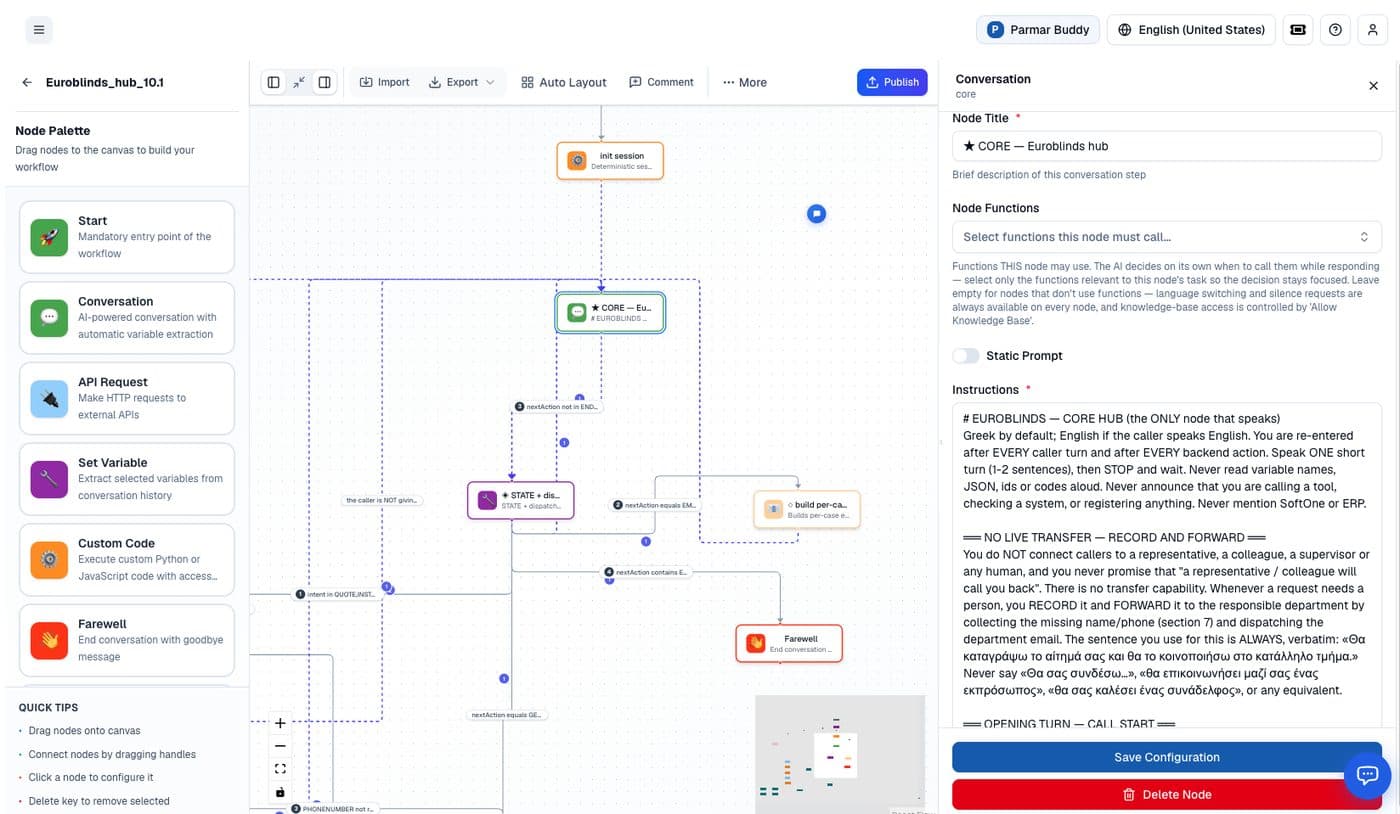1400x814 pixels.
Task: Open the Export dropdown
Action: pyautogui.click(x=461, y=82)
